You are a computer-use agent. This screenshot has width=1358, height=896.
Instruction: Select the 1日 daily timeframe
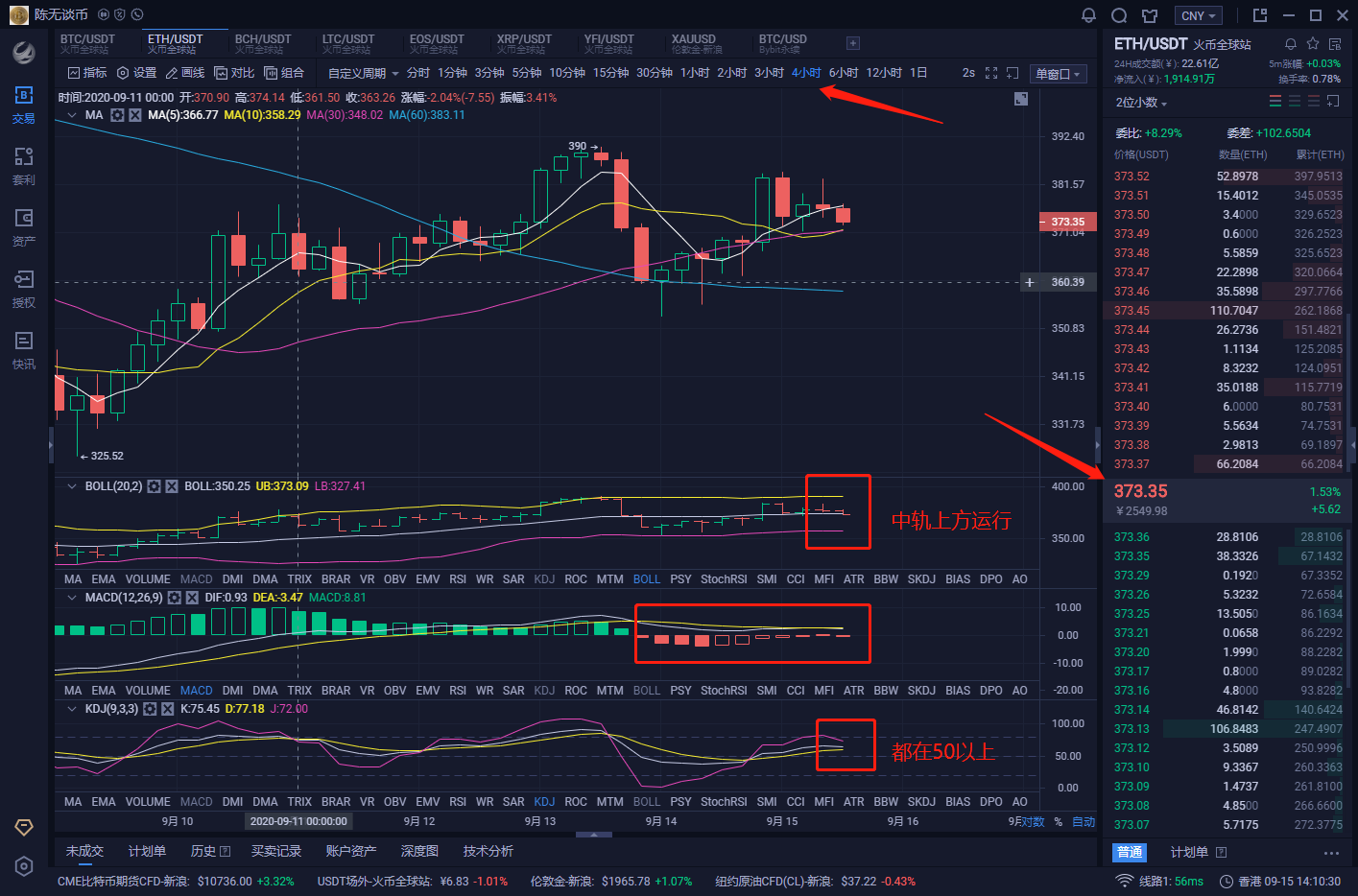click(918, 73)
